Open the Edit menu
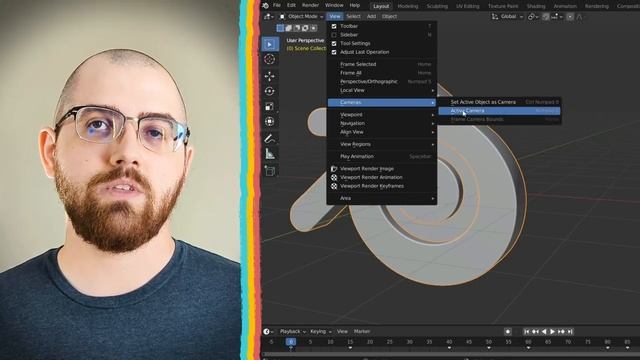The width and height of the screenshot is (640, 360). coord(291,6)
